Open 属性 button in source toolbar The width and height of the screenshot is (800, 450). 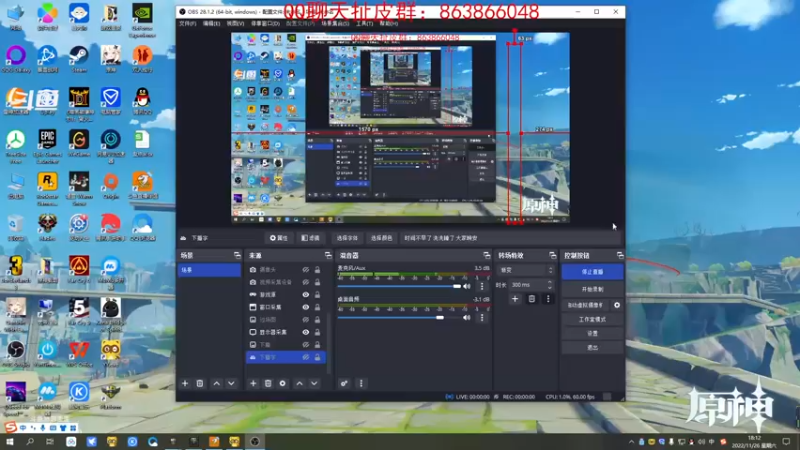[279, 238]
